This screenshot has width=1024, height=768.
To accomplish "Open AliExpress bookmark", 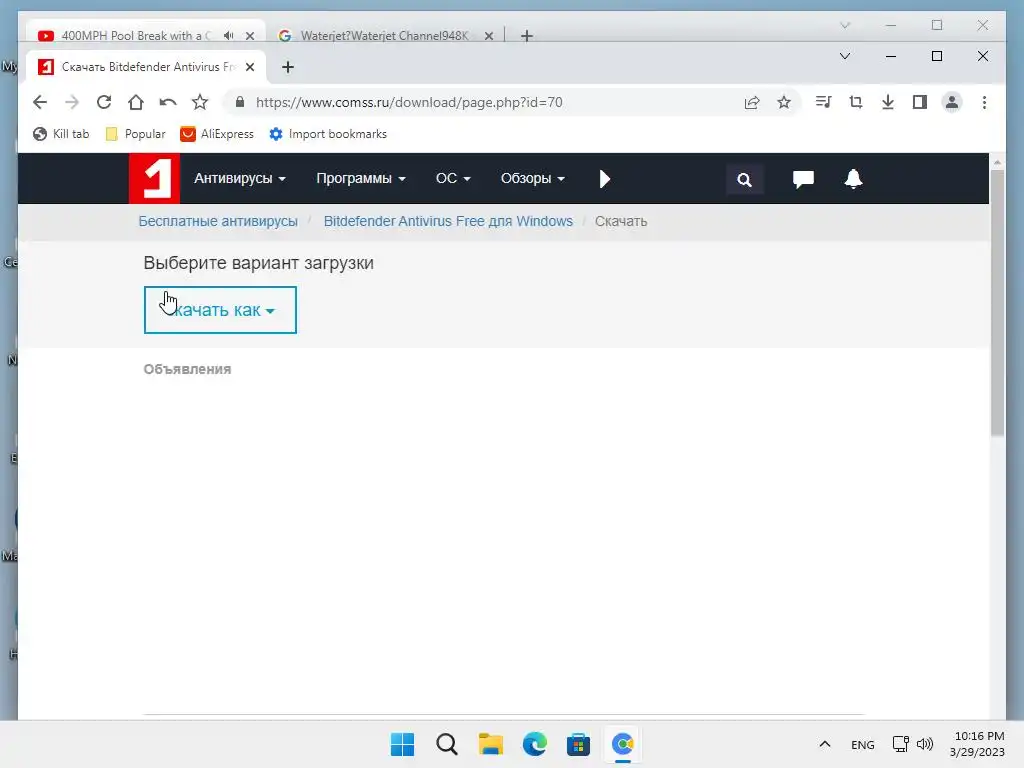I will (217, 134).
